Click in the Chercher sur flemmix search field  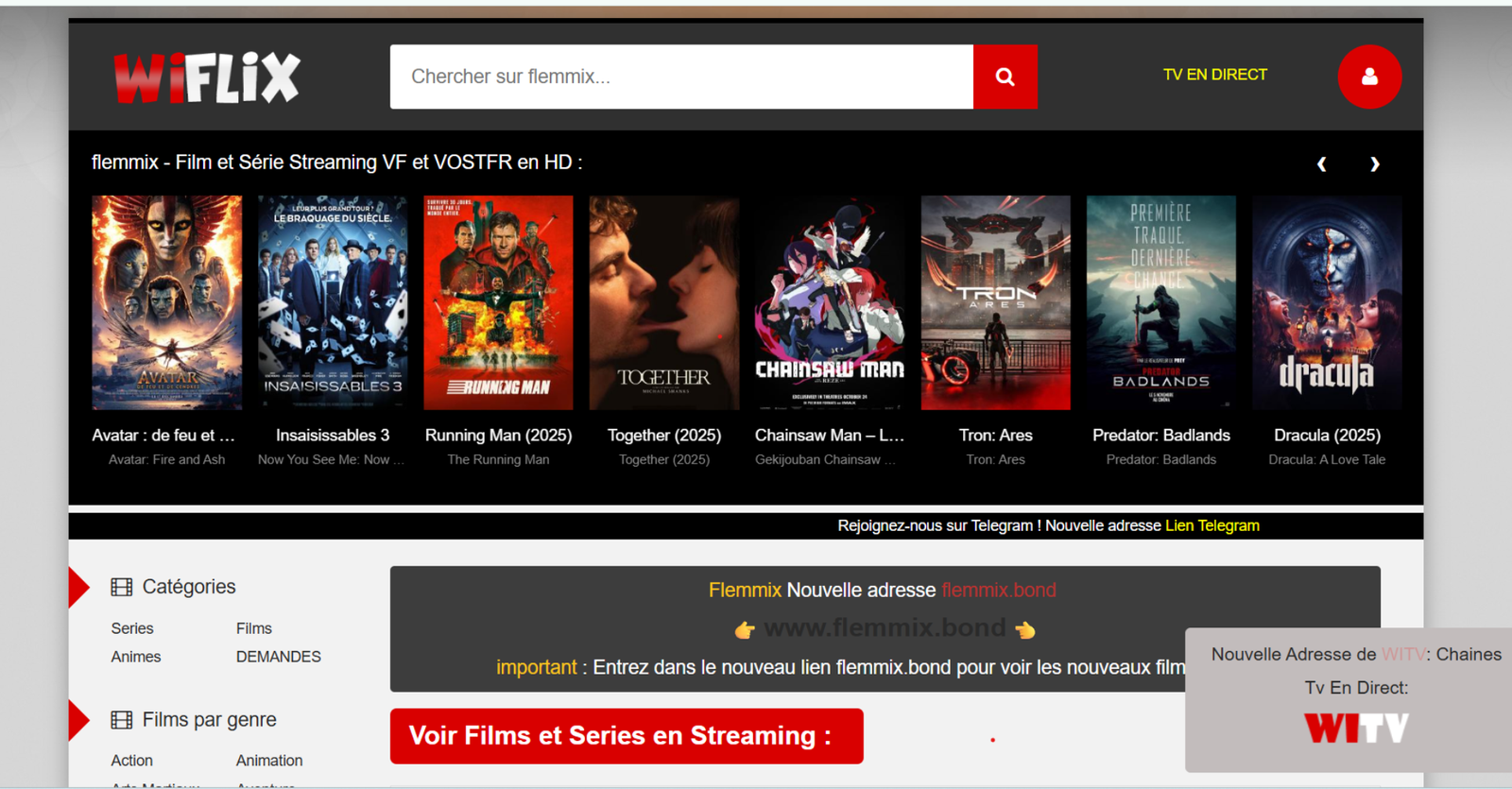click(680, 77)
